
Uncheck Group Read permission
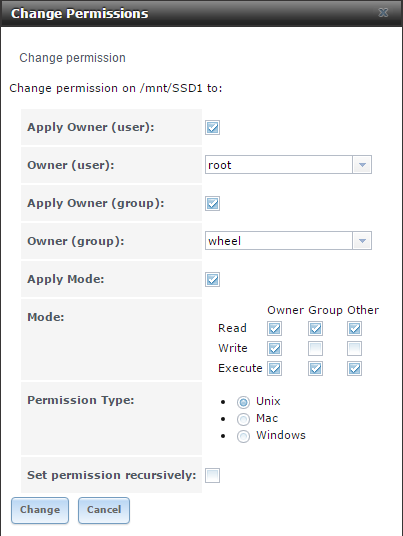click(x=315, y=329)
